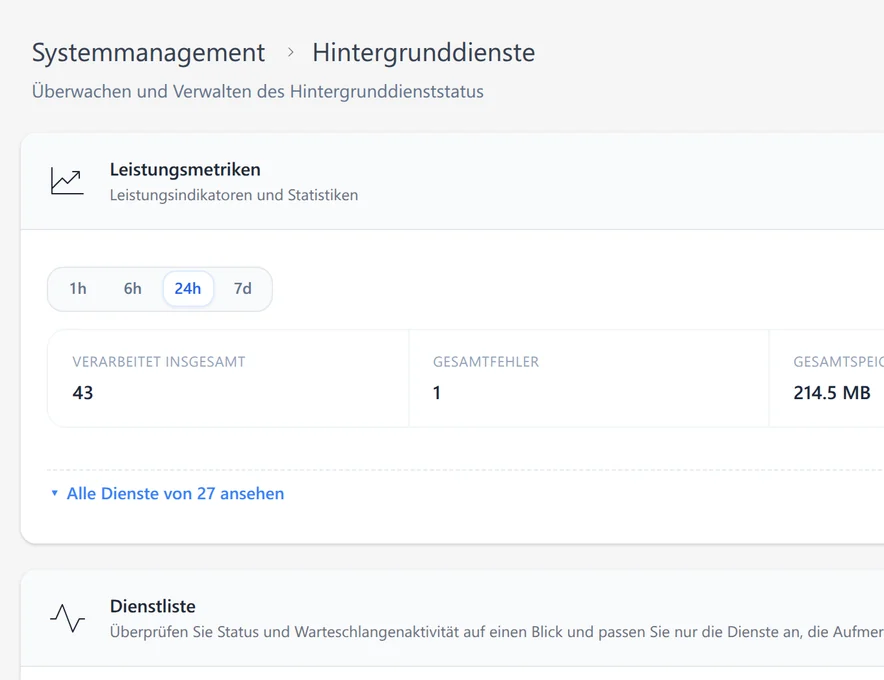
Task: Click the Leistungsmetriken chart icon
Action: click(67, 181)
